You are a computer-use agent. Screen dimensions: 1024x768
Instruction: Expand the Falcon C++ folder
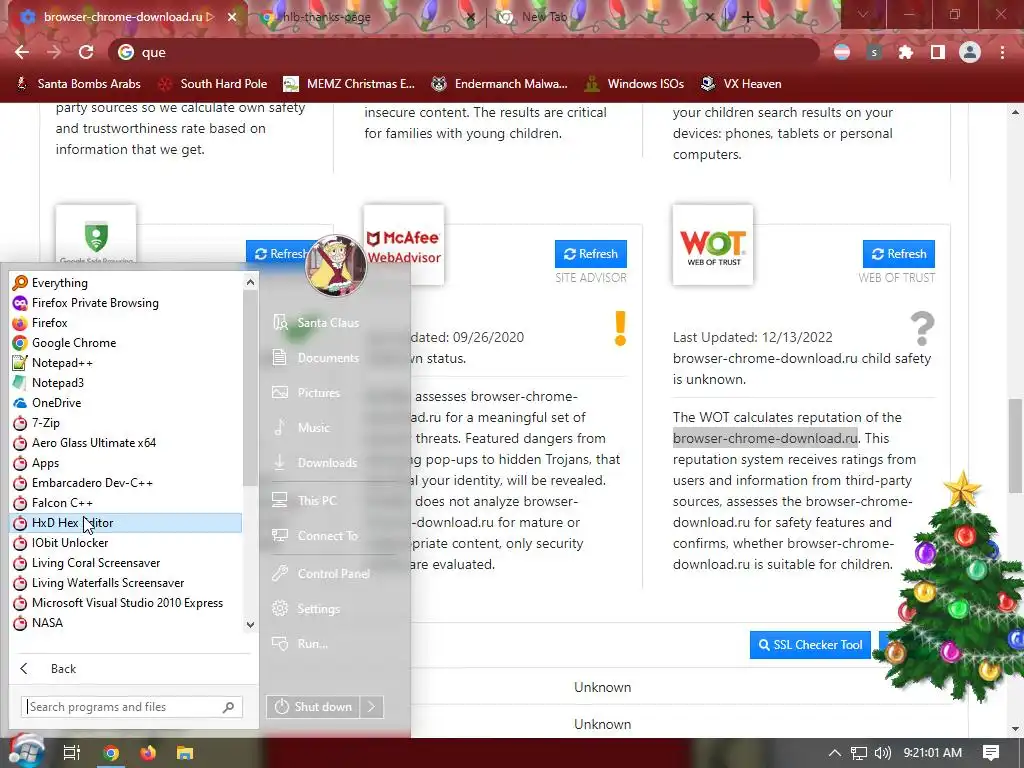click(126, 503)
